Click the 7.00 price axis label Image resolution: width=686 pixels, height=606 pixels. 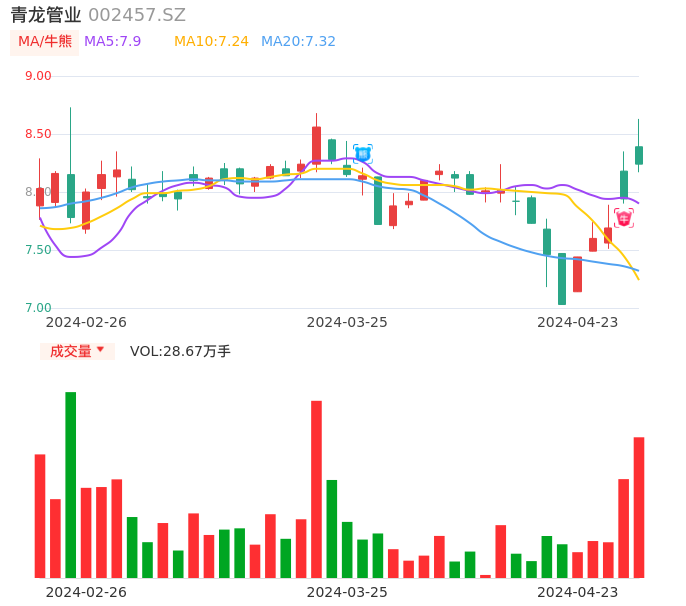[x=38, y=308]
